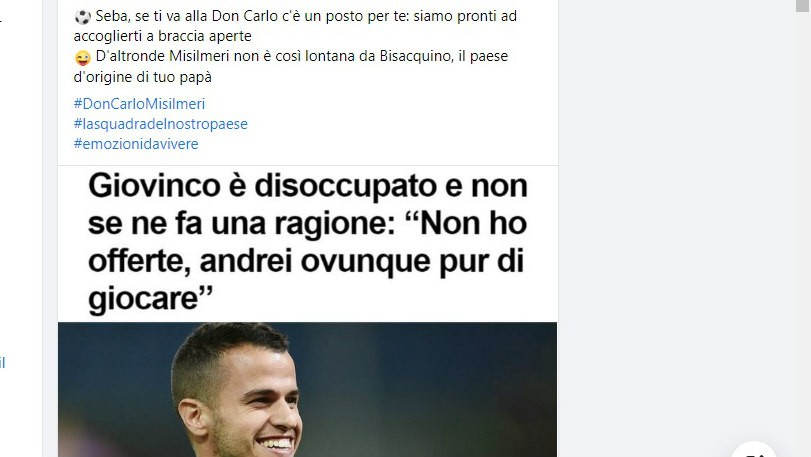
Task: Click the scrollbar track below the thumb
Action: pyautogui.click(x=803, y=233)
